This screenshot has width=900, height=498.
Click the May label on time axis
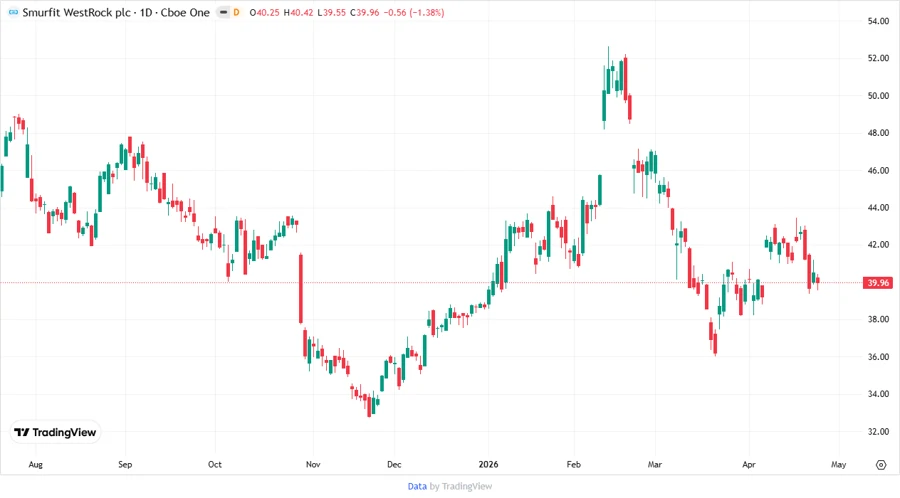click(x=839, y=465)
